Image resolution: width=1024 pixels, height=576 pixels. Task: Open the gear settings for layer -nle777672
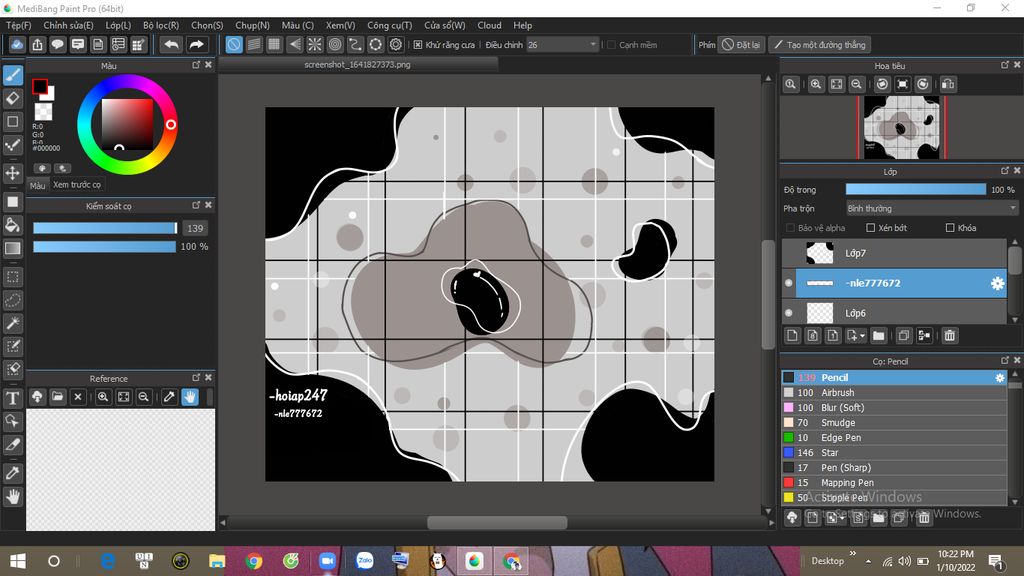pyautogui.click(x=997, y=283)
